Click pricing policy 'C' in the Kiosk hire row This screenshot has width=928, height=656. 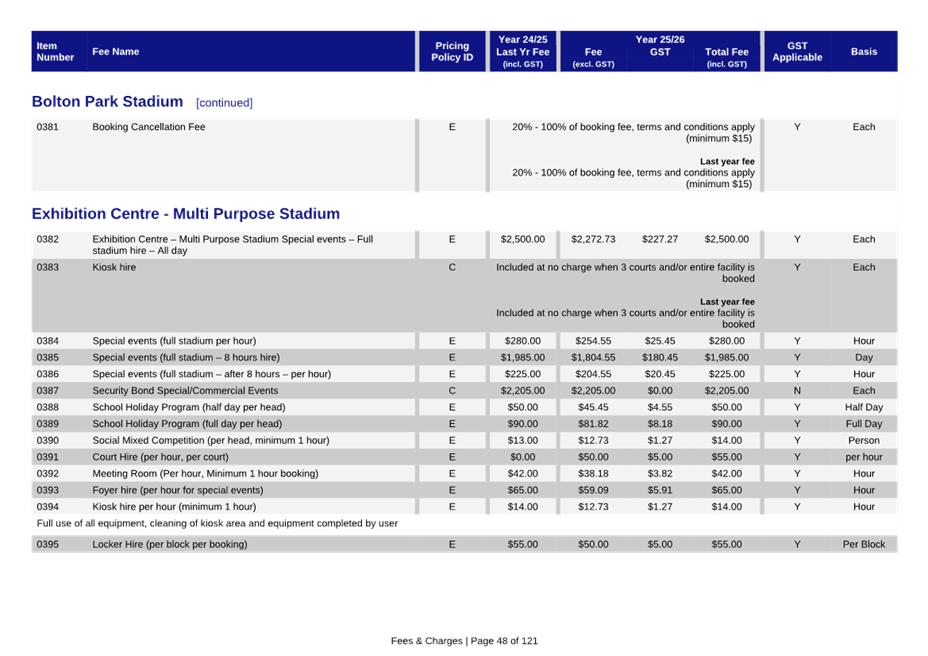(452, 267)
